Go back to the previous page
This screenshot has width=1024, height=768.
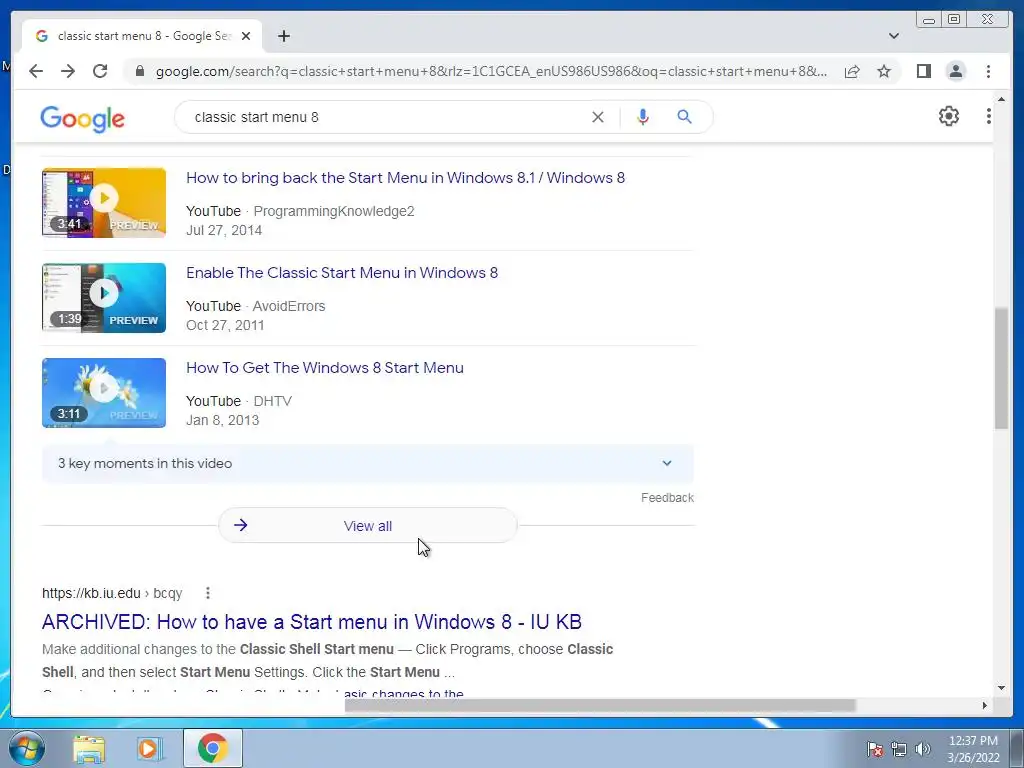(36, 71)
